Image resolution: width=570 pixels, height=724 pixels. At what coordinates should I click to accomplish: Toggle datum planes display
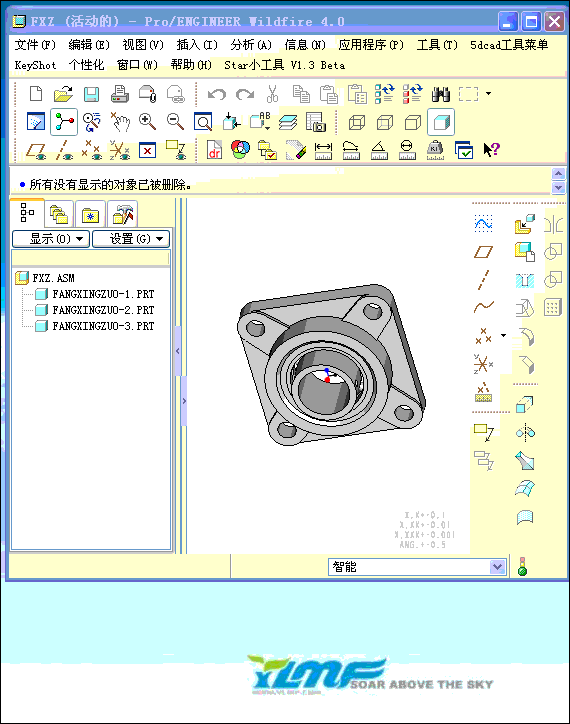(36, 151)
